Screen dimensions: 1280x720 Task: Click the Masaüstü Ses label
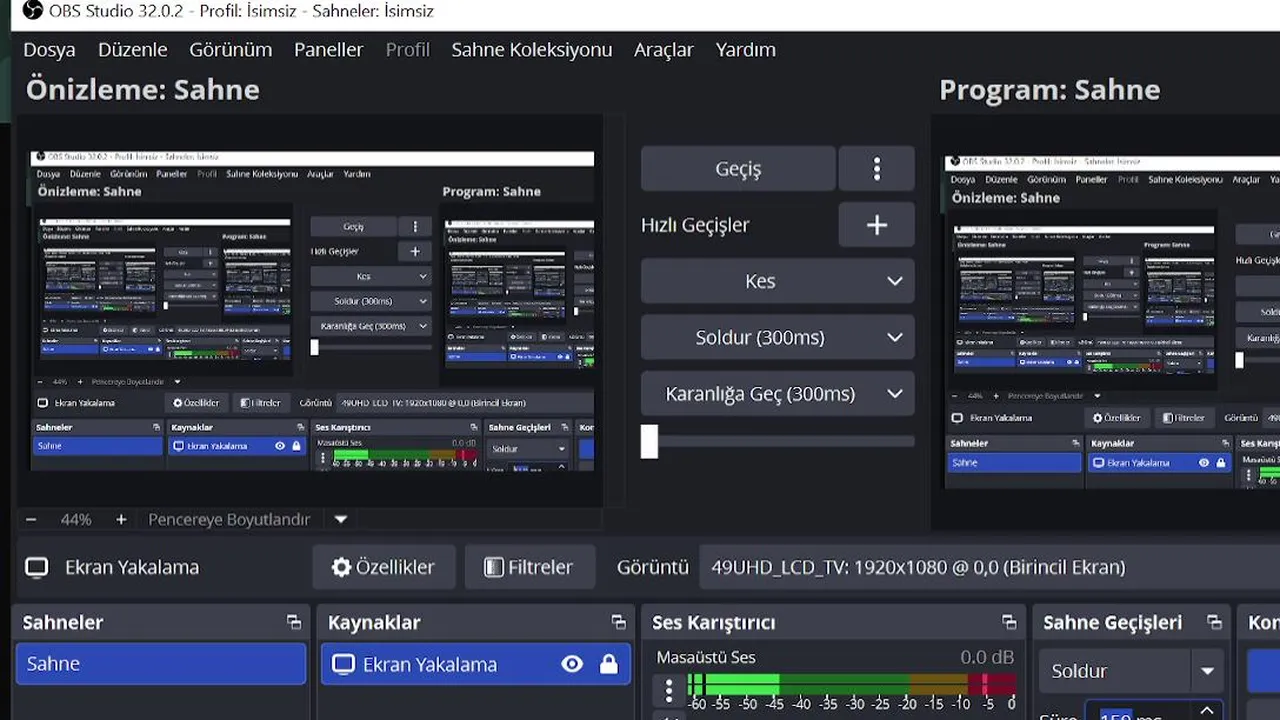(x=706, y=657)
